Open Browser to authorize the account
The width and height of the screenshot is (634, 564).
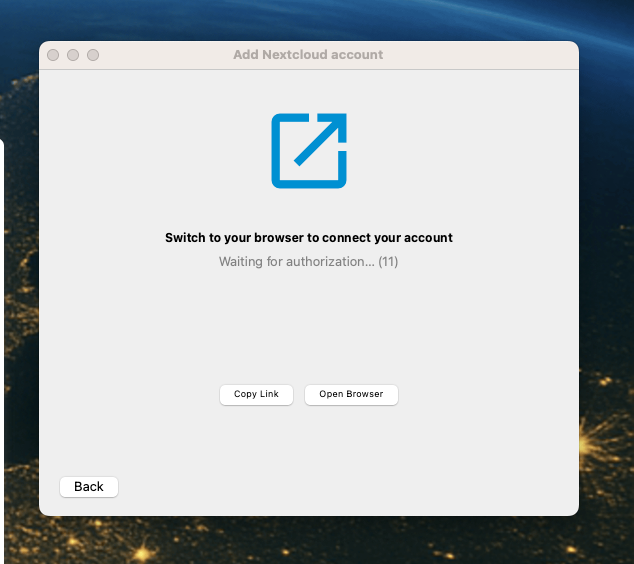(x=351, y=394)
